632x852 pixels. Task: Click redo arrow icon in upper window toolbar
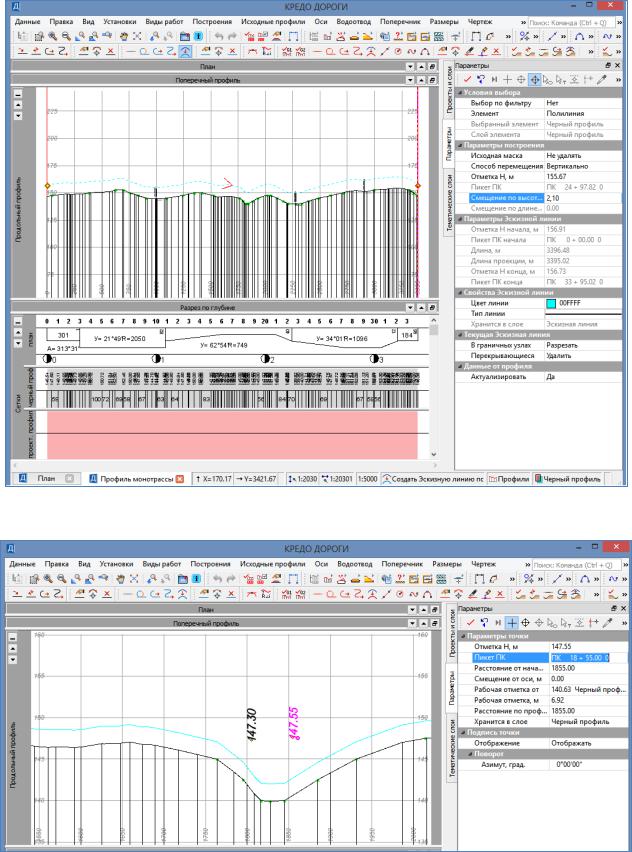coord(233,36)
